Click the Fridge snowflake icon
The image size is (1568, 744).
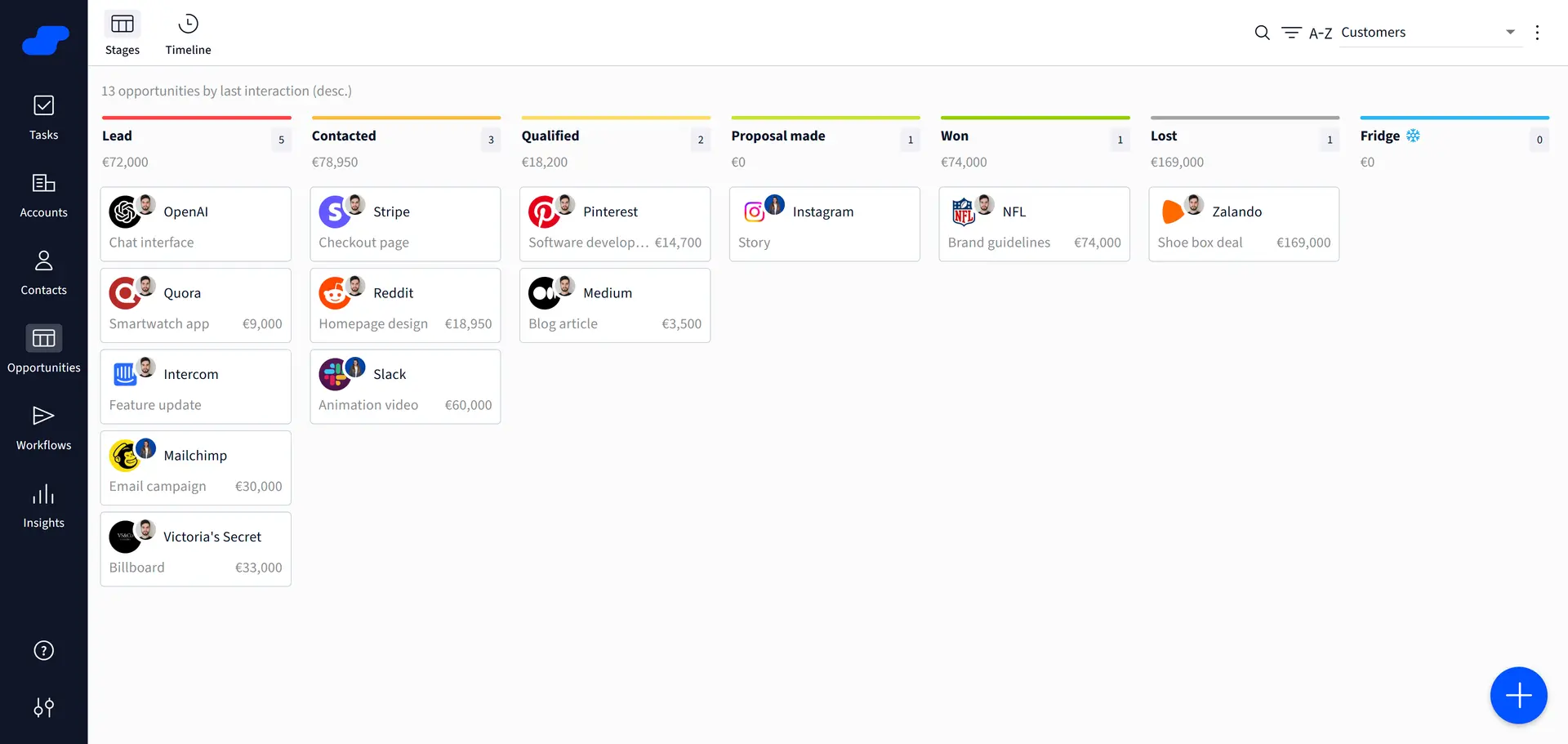tap(1413, 136)
